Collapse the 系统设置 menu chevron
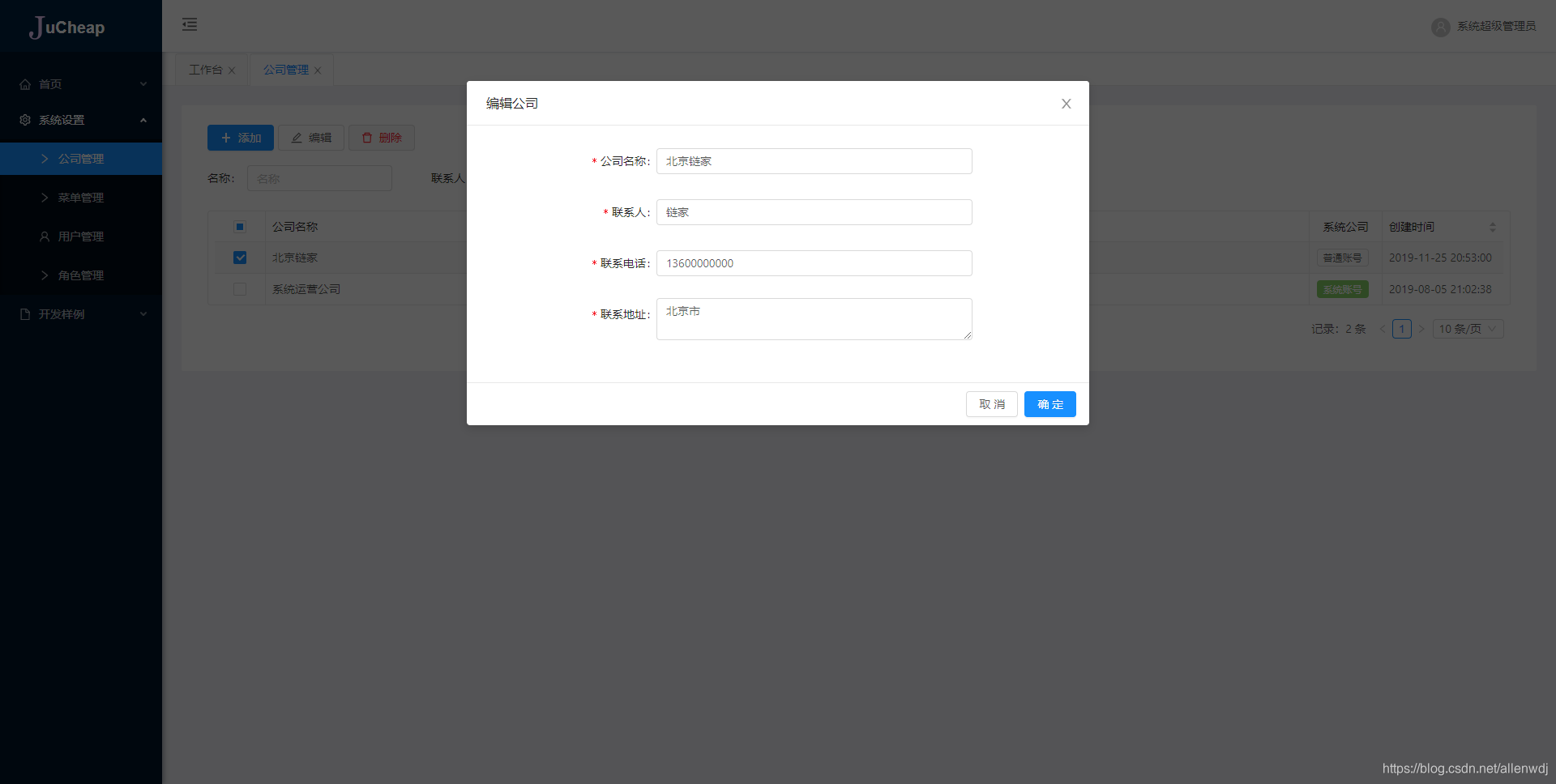Image resolution: width=1556 pixels, height=784 pixels. 143,120
